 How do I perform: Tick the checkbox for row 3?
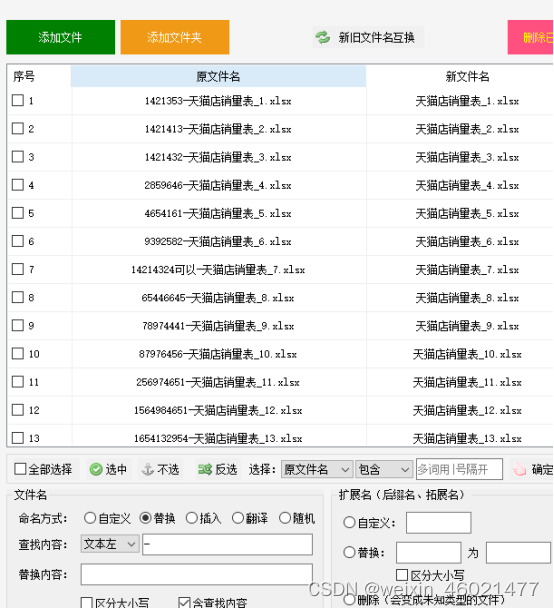tap(18, 157)
